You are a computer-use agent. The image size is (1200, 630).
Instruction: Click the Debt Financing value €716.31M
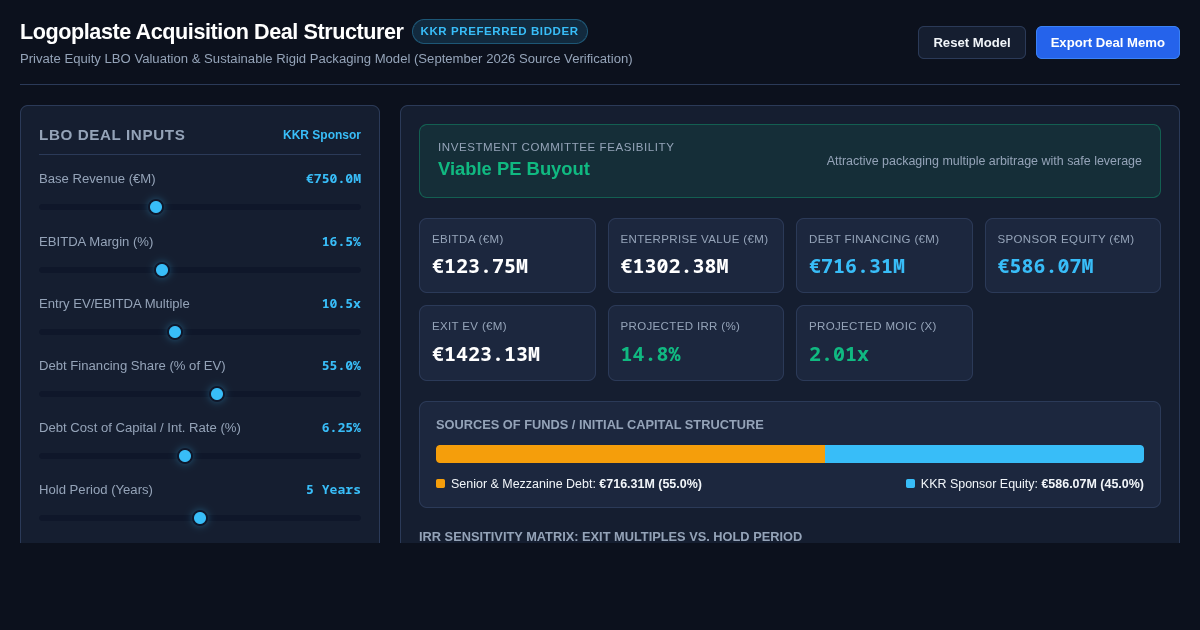[x=857, y=266]
